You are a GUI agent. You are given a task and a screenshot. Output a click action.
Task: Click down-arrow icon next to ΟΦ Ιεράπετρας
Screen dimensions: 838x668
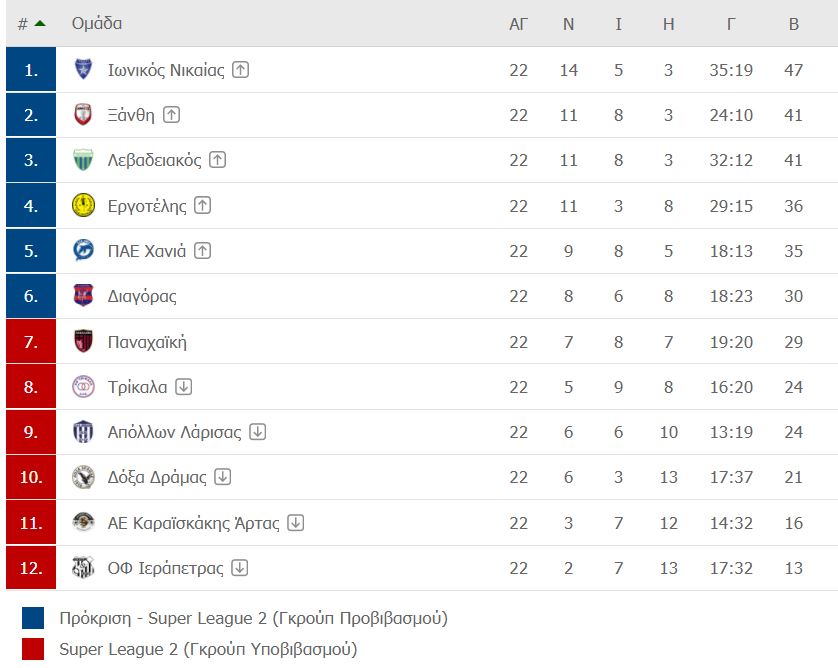pyautogui.click(x=239, y=568)
